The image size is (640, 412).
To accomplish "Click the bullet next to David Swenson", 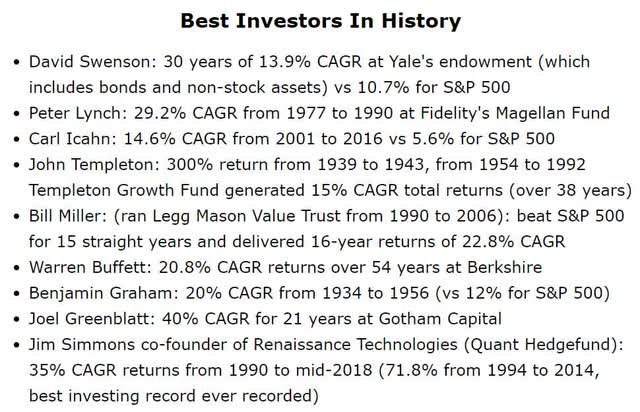I will [16, 62].
